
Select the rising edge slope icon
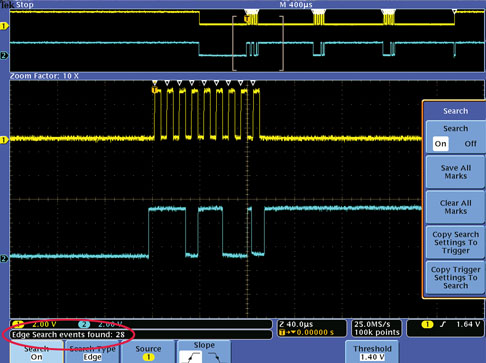(191, 357)
